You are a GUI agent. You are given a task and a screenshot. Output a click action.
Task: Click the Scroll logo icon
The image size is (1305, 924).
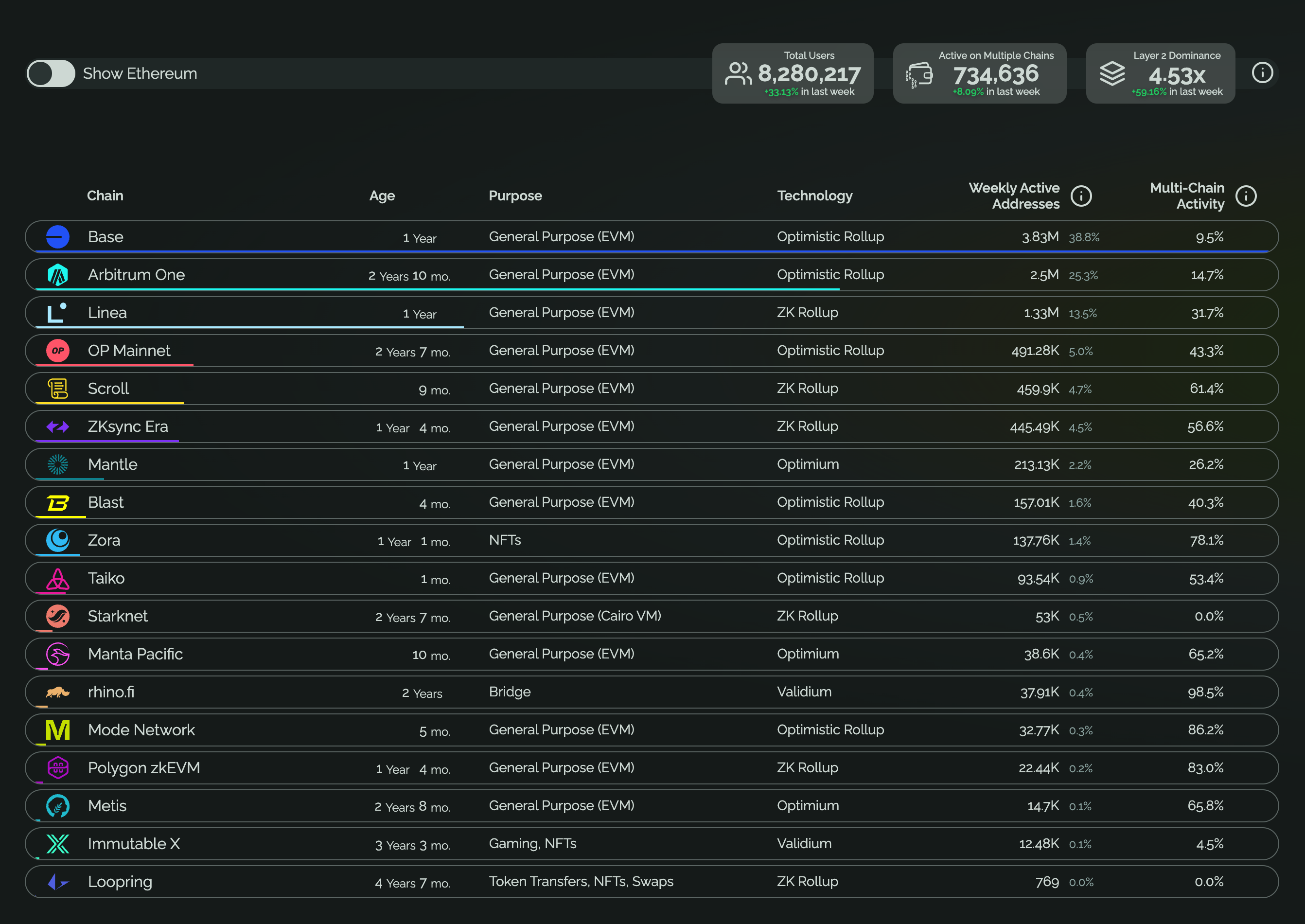57,389
